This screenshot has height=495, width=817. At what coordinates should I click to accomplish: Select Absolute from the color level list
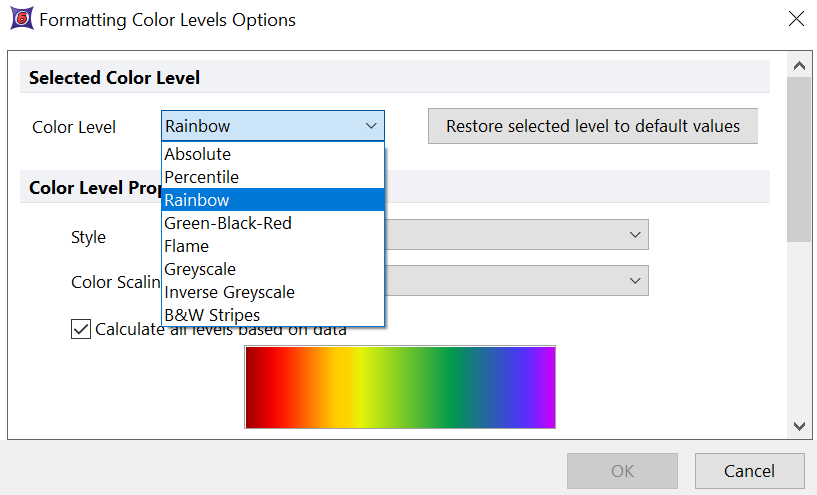point(198,154)
